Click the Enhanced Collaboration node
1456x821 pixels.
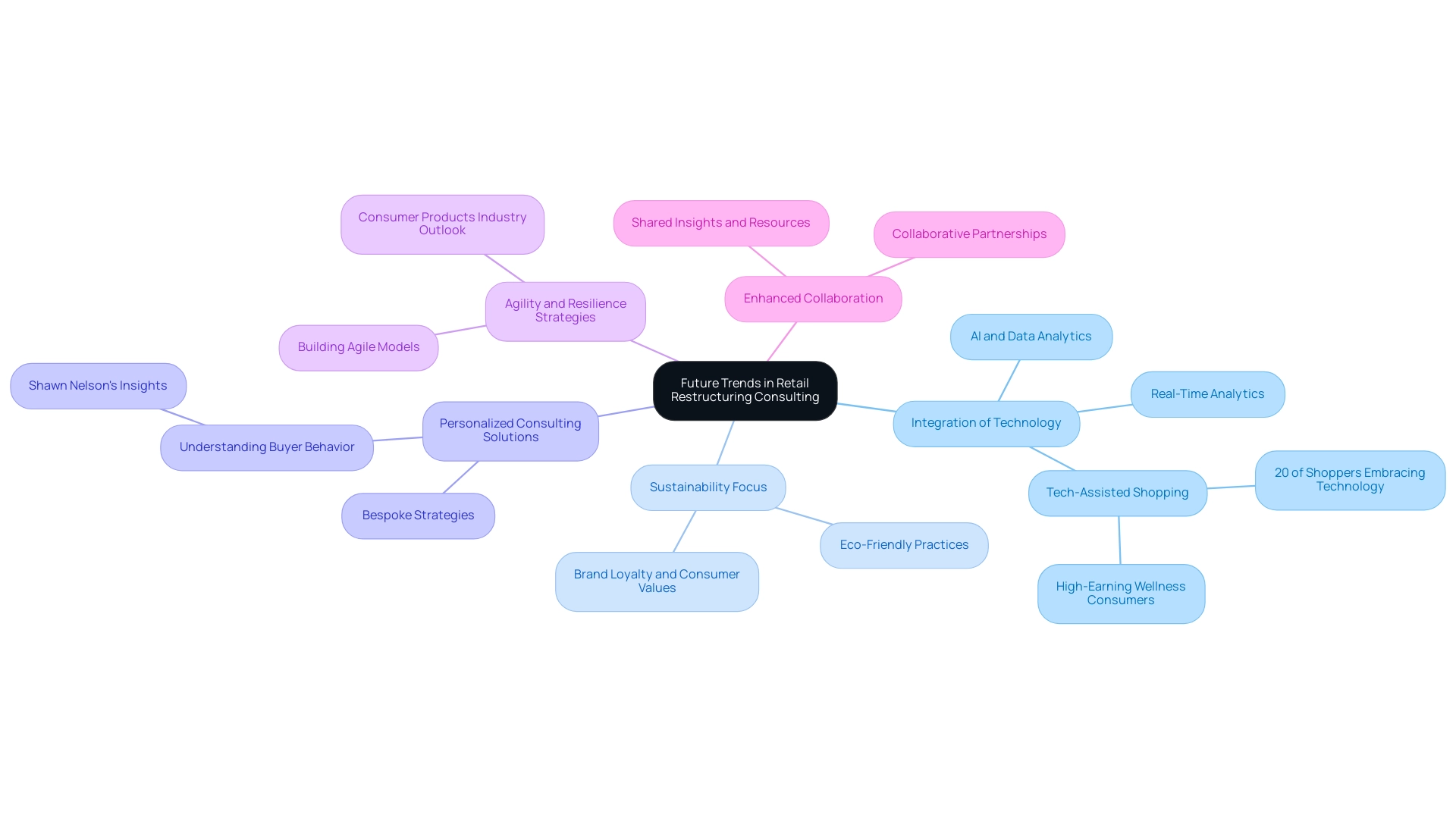813,297
